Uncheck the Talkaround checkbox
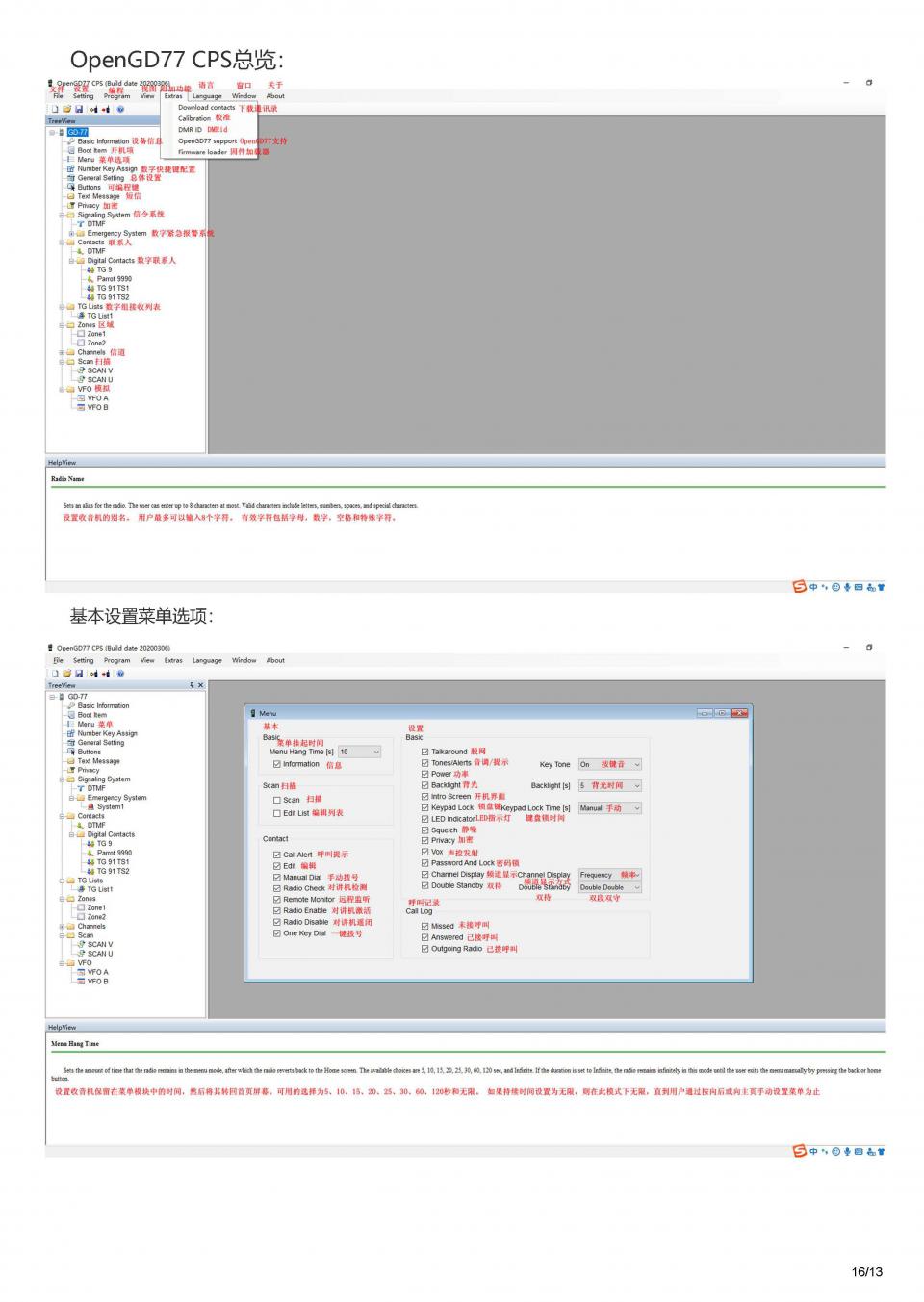The height and width of the screenshot is (1302, 924). point(424,752)
